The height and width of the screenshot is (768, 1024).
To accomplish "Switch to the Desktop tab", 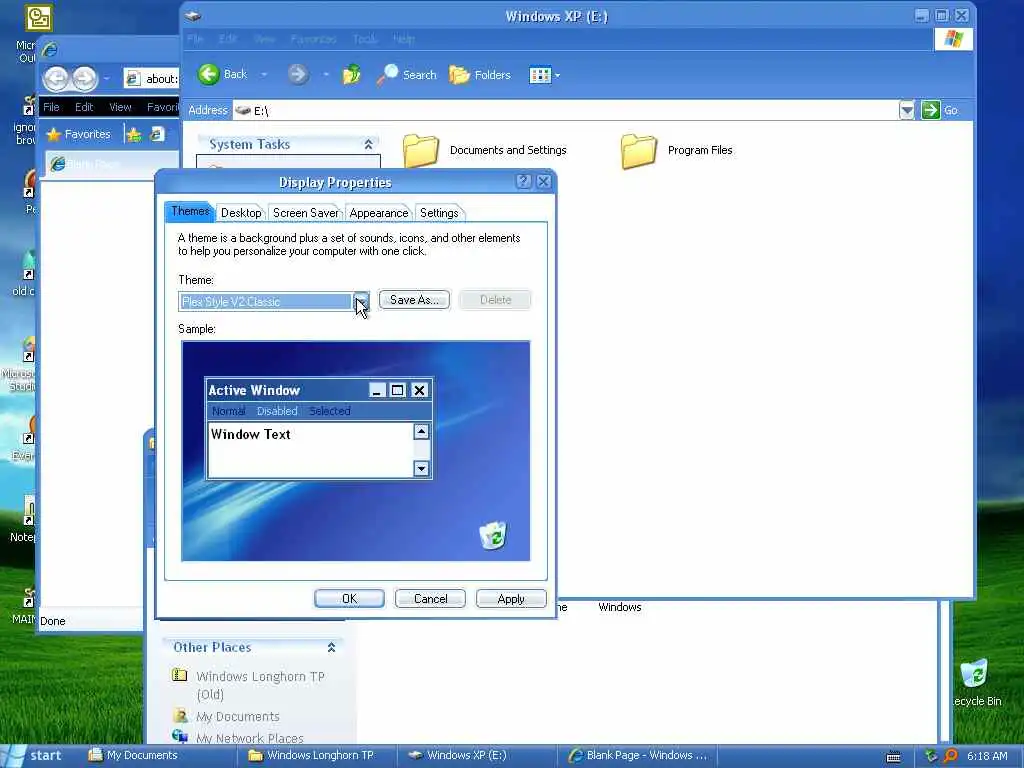I will [241, 213].
